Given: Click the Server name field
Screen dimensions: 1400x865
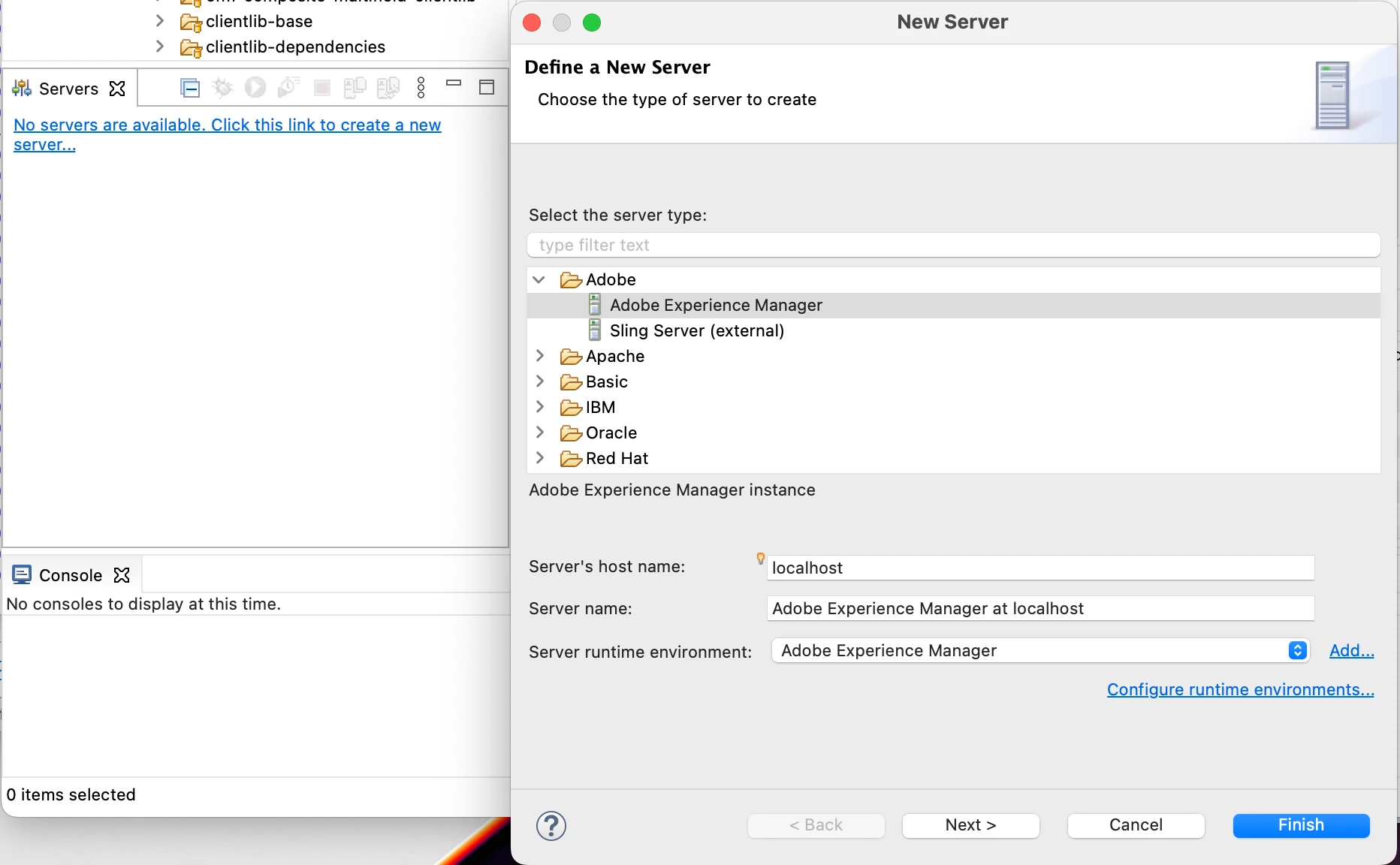Looking at the screenshot, I should 1040,608.
